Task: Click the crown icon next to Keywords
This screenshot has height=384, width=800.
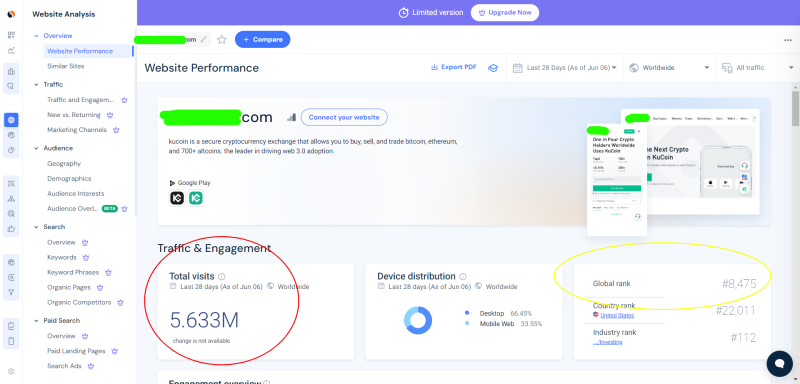Action: (x=86, y=258)
